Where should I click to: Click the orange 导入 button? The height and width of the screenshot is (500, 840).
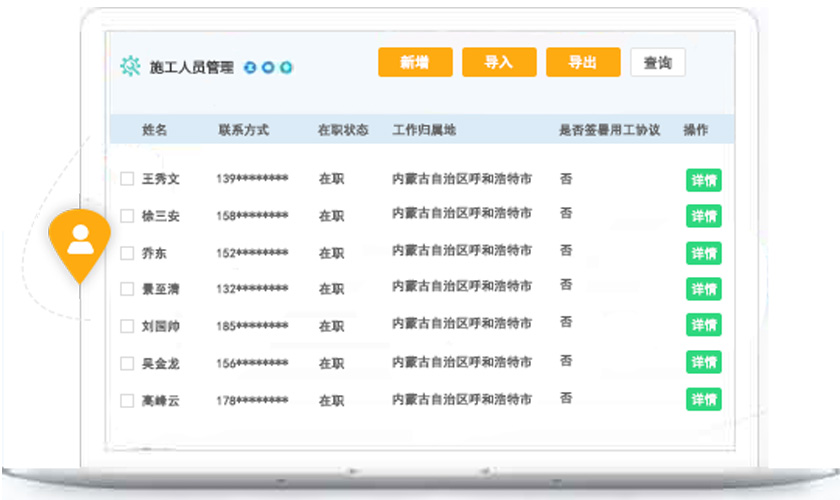(x=499, y=62)
